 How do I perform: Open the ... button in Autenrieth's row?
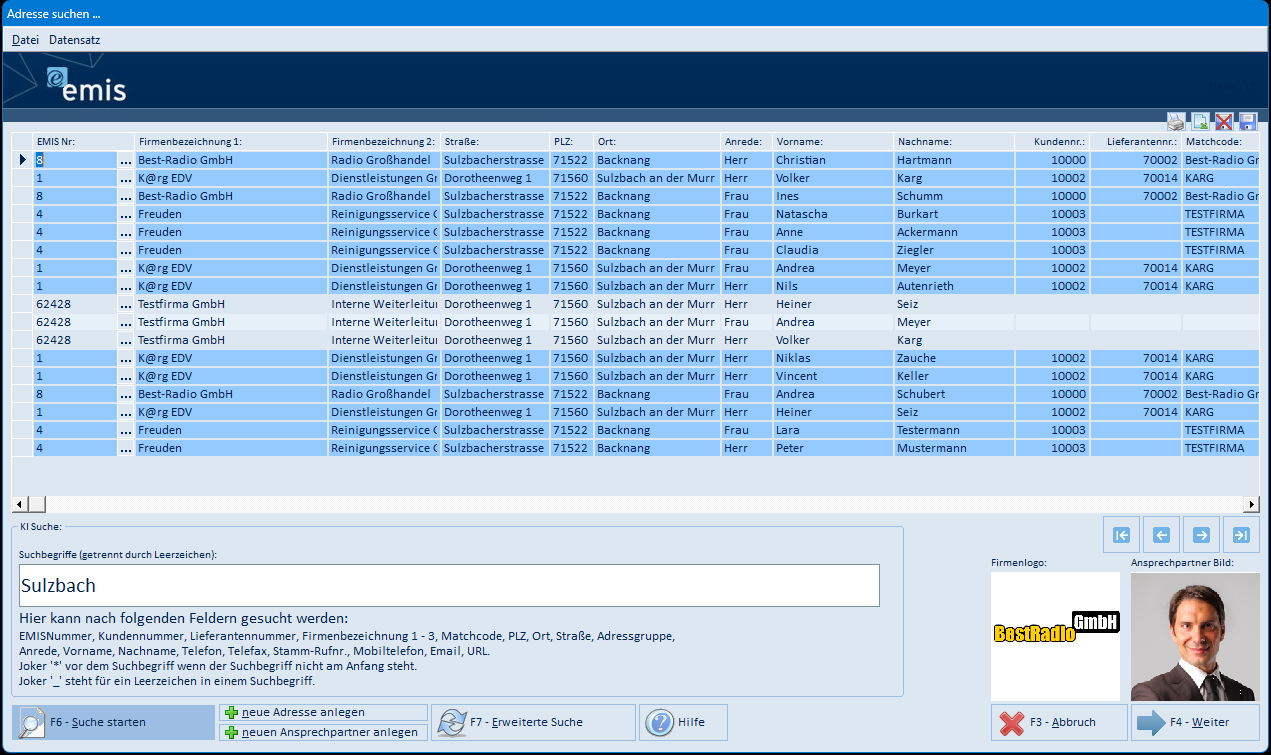click(126, 286)
